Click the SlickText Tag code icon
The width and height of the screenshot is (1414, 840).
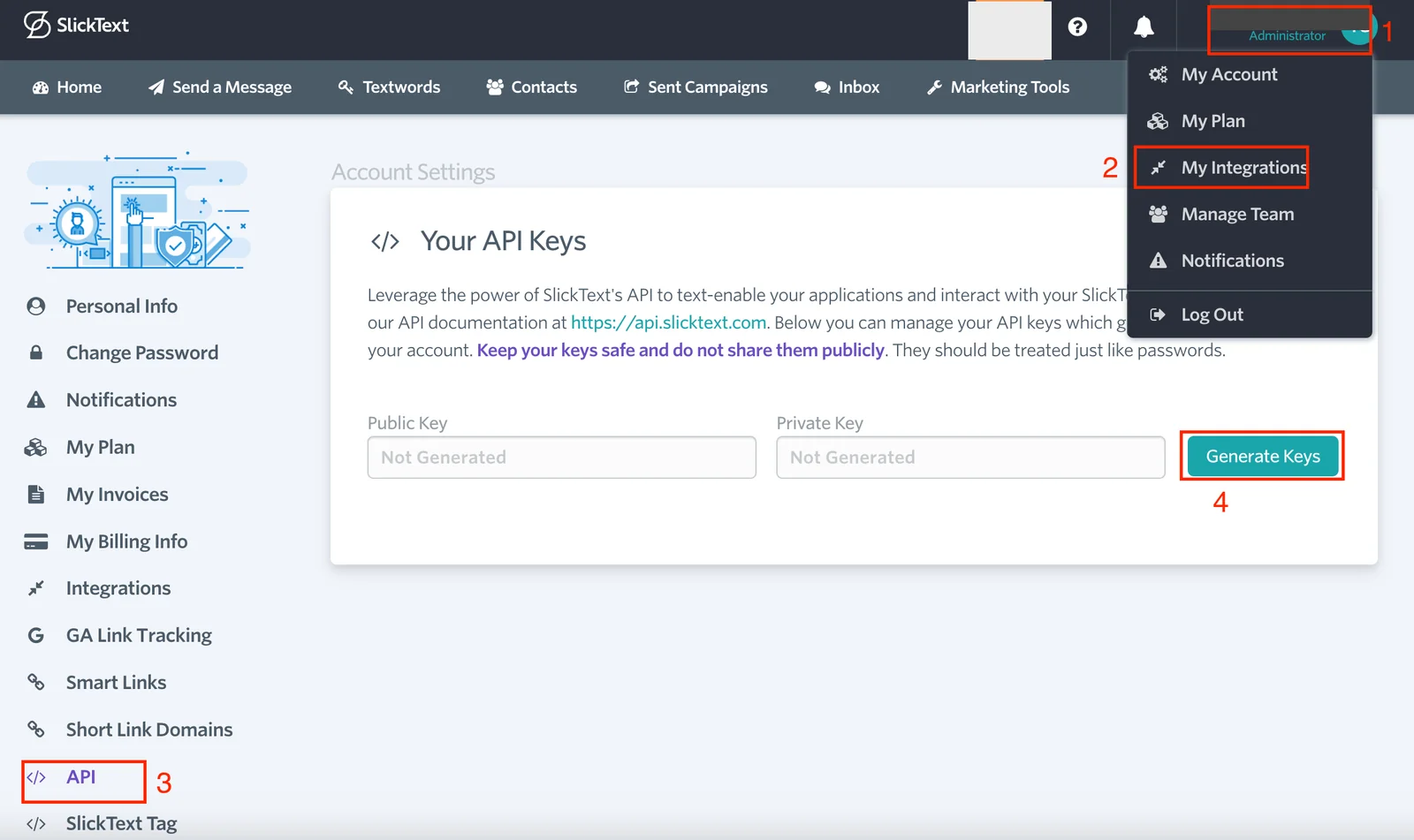coord(36,824)
